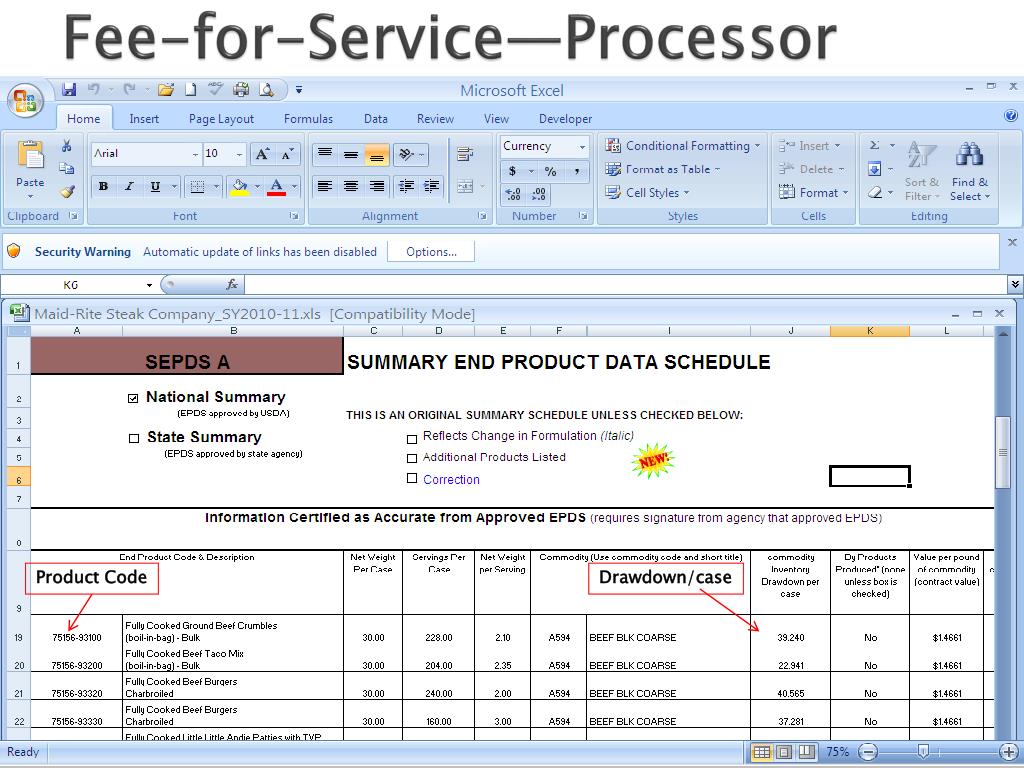Click the vertical scrollbar thumb

tap(1002, 452)
